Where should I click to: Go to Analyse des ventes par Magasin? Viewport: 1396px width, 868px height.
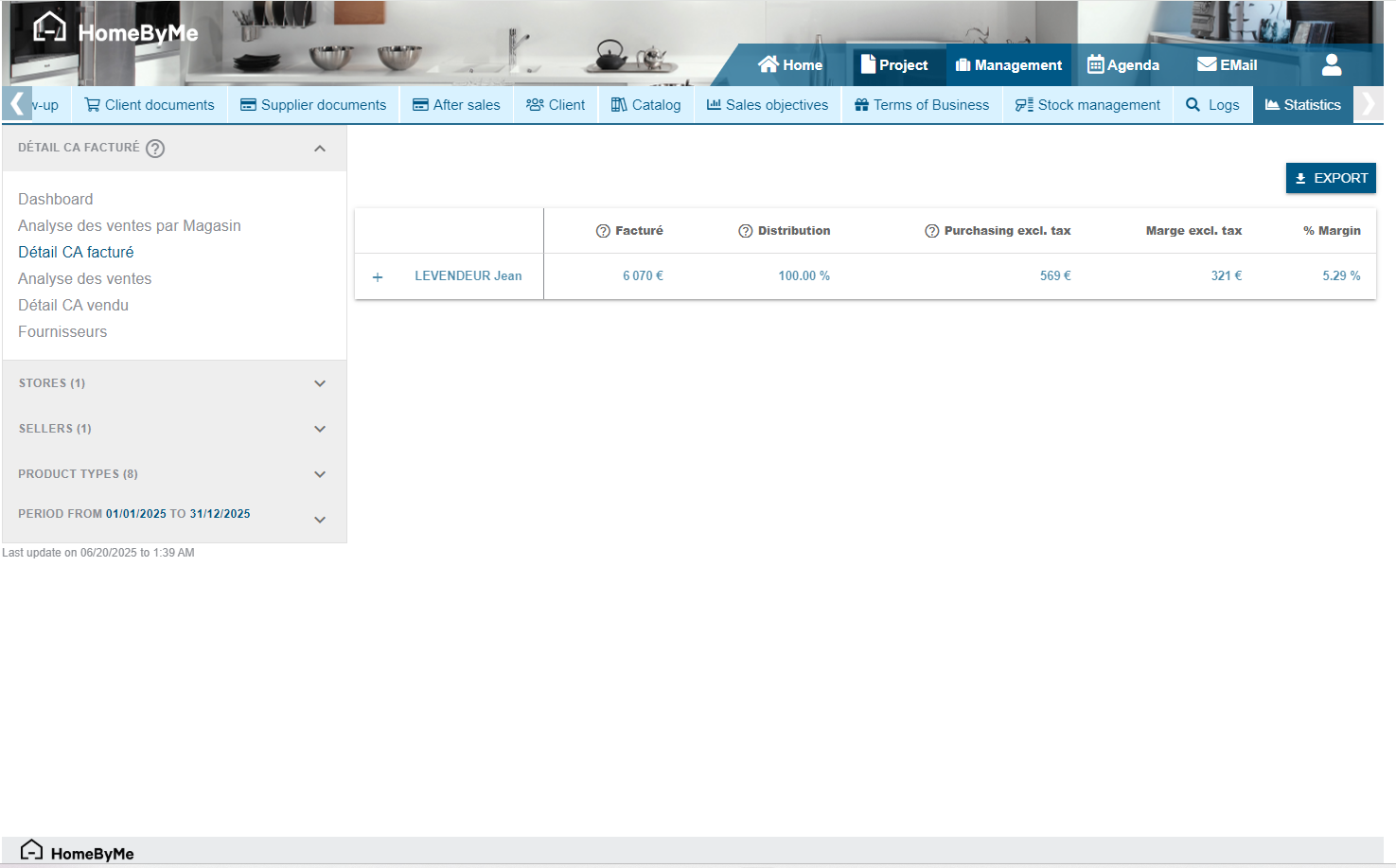(x=130, y=226)
